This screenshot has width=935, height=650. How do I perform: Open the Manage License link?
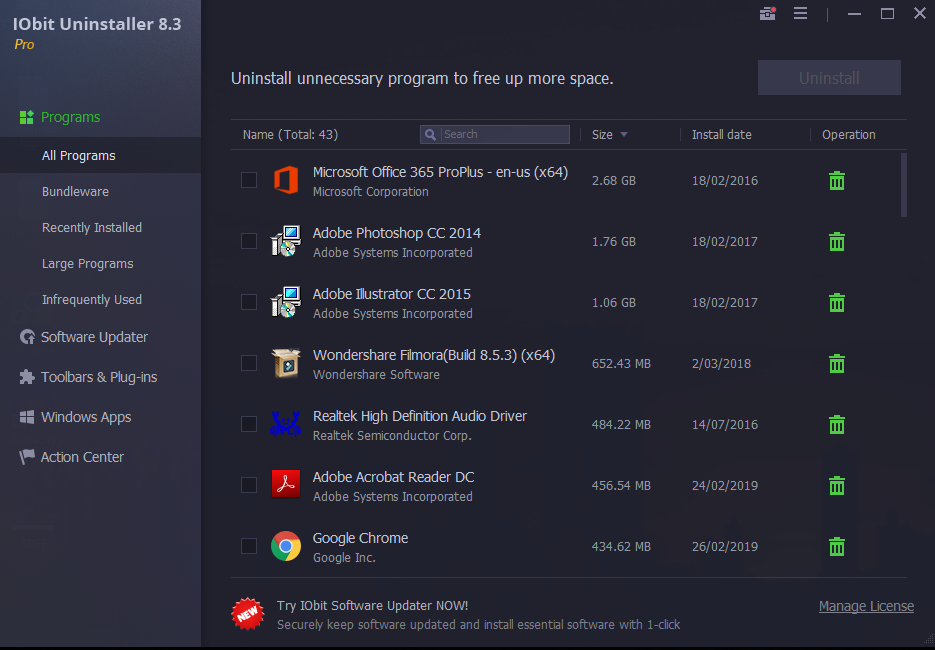point(866,606)
